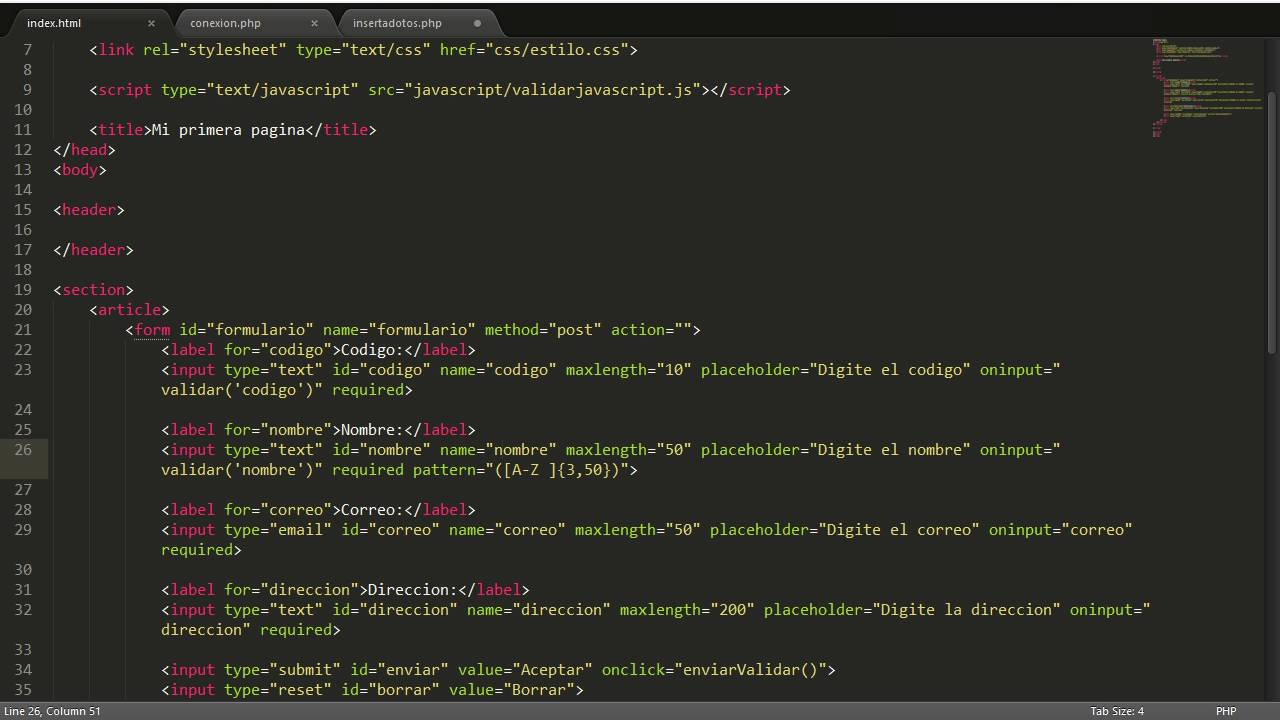Close the conexion.php tab
This screenshot has height=720, width=1280.
[x=314, y=23]
